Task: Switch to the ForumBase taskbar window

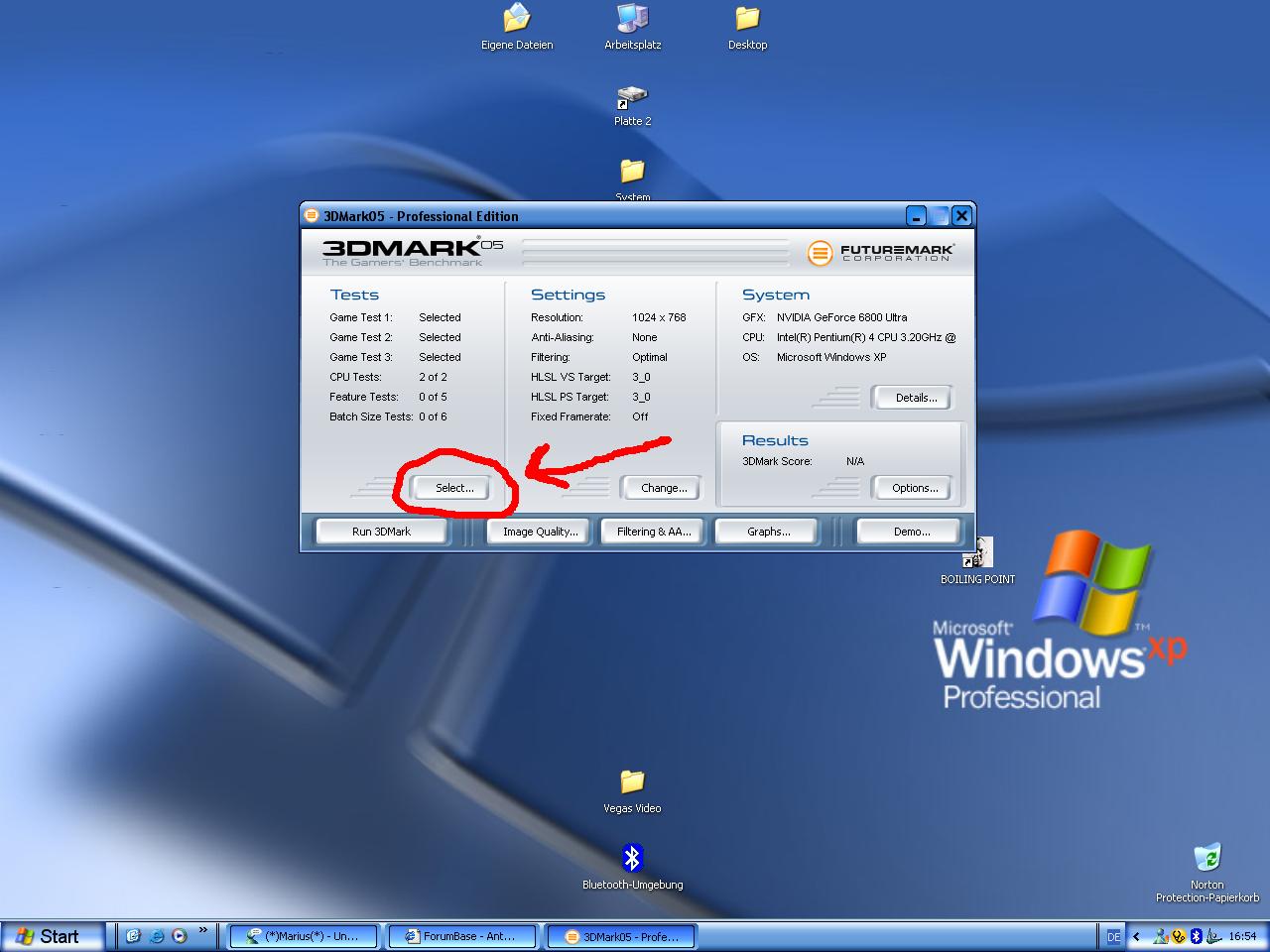Action: (461, 936)
